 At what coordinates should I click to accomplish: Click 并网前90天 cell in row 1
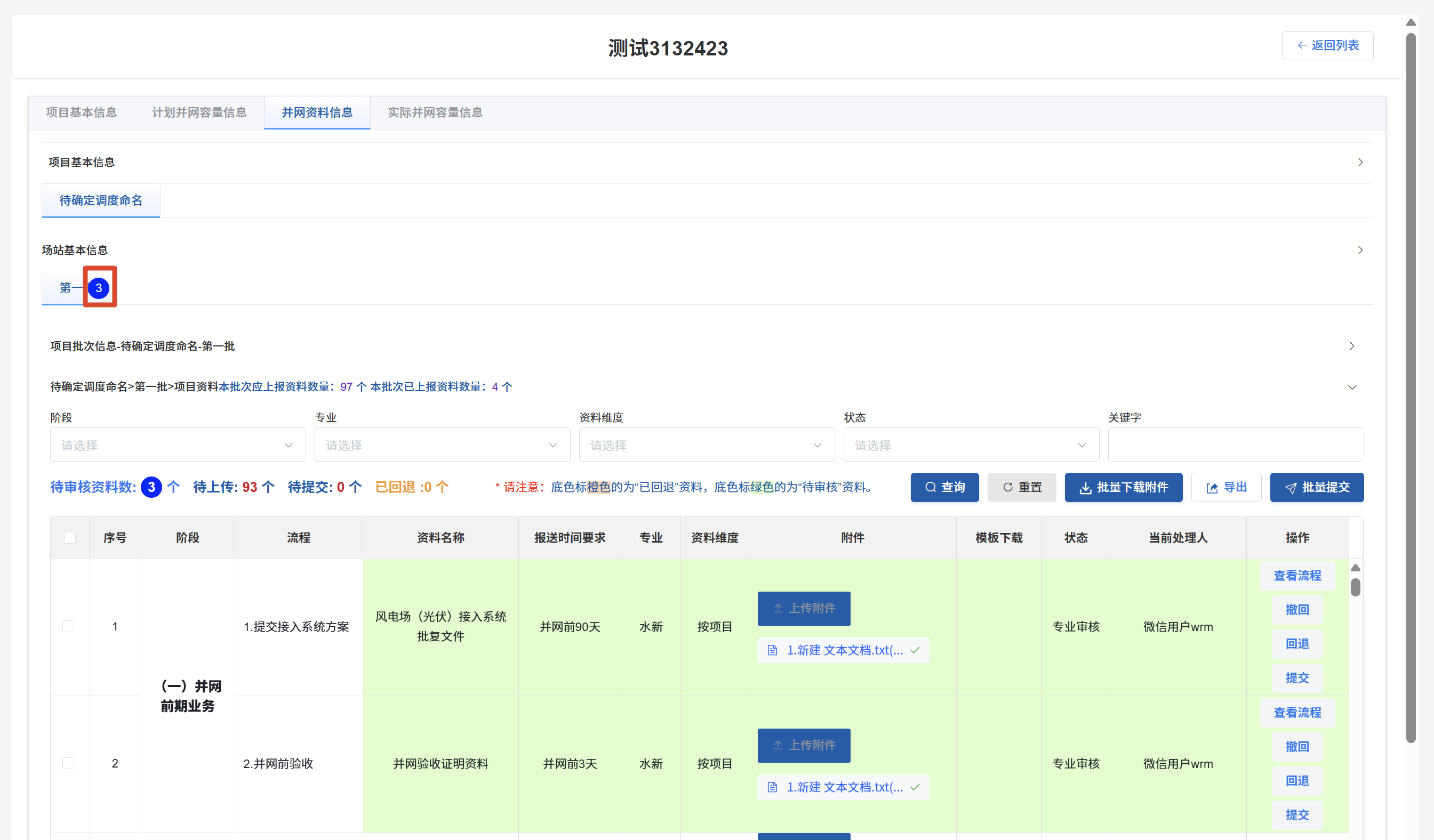click(x=570, y=627)
